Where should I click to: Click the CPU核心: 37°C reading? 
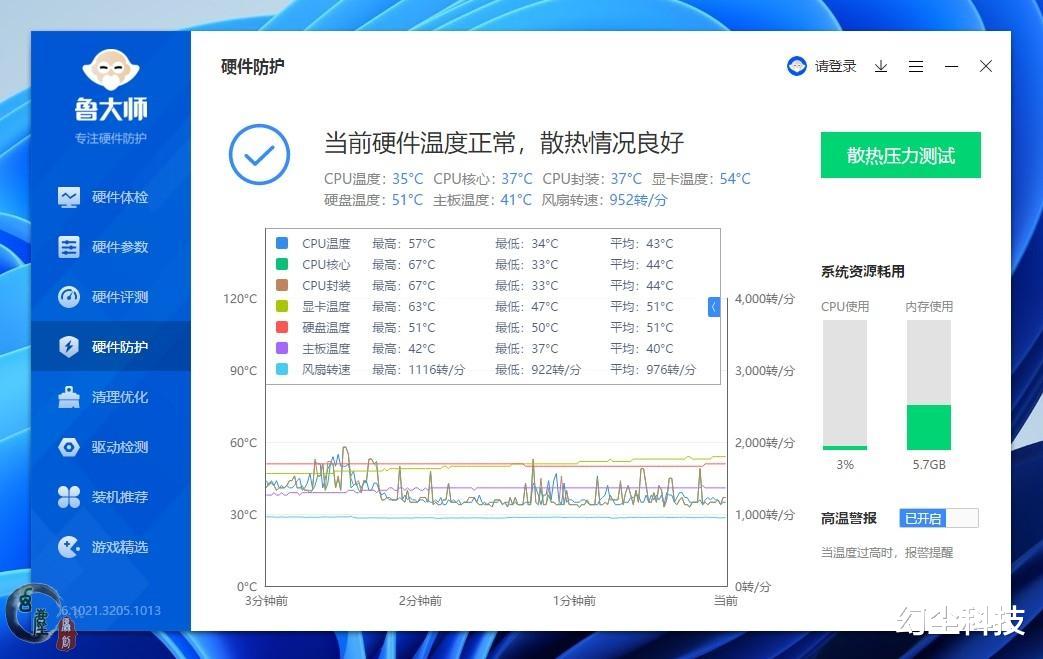[483, 179]
